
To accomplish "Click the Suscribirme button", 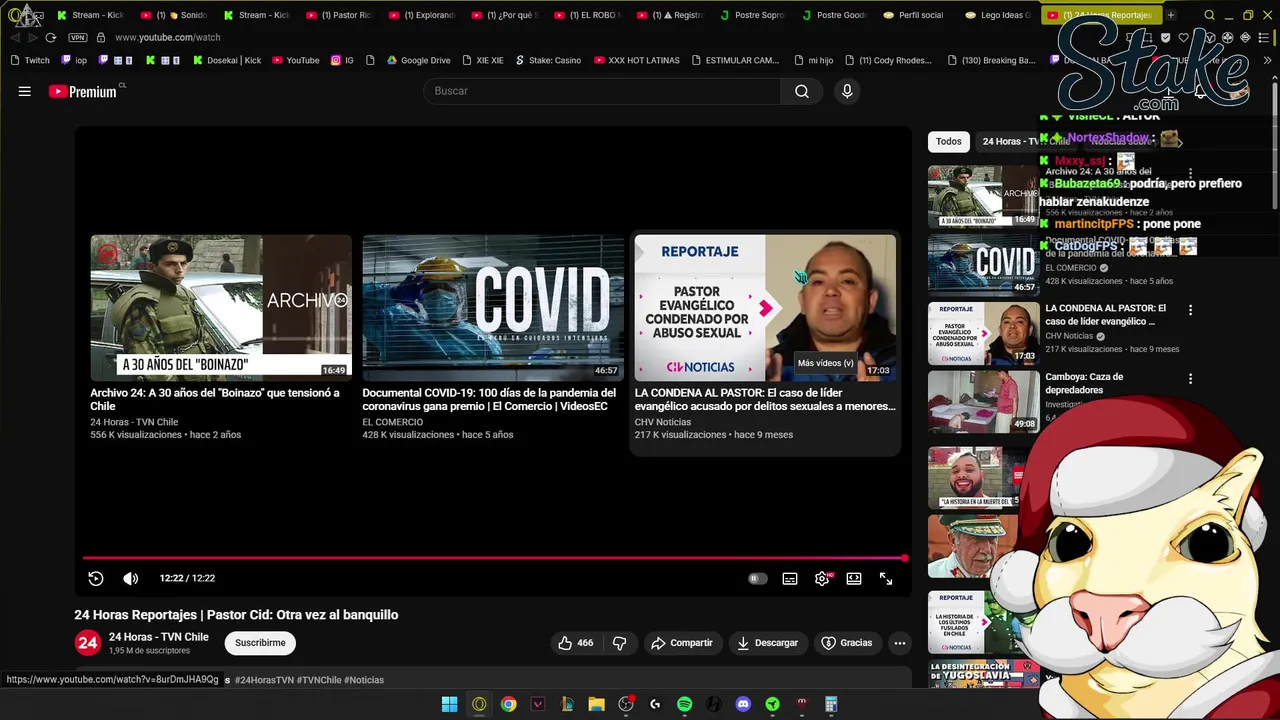I will (x=260, y=643).
